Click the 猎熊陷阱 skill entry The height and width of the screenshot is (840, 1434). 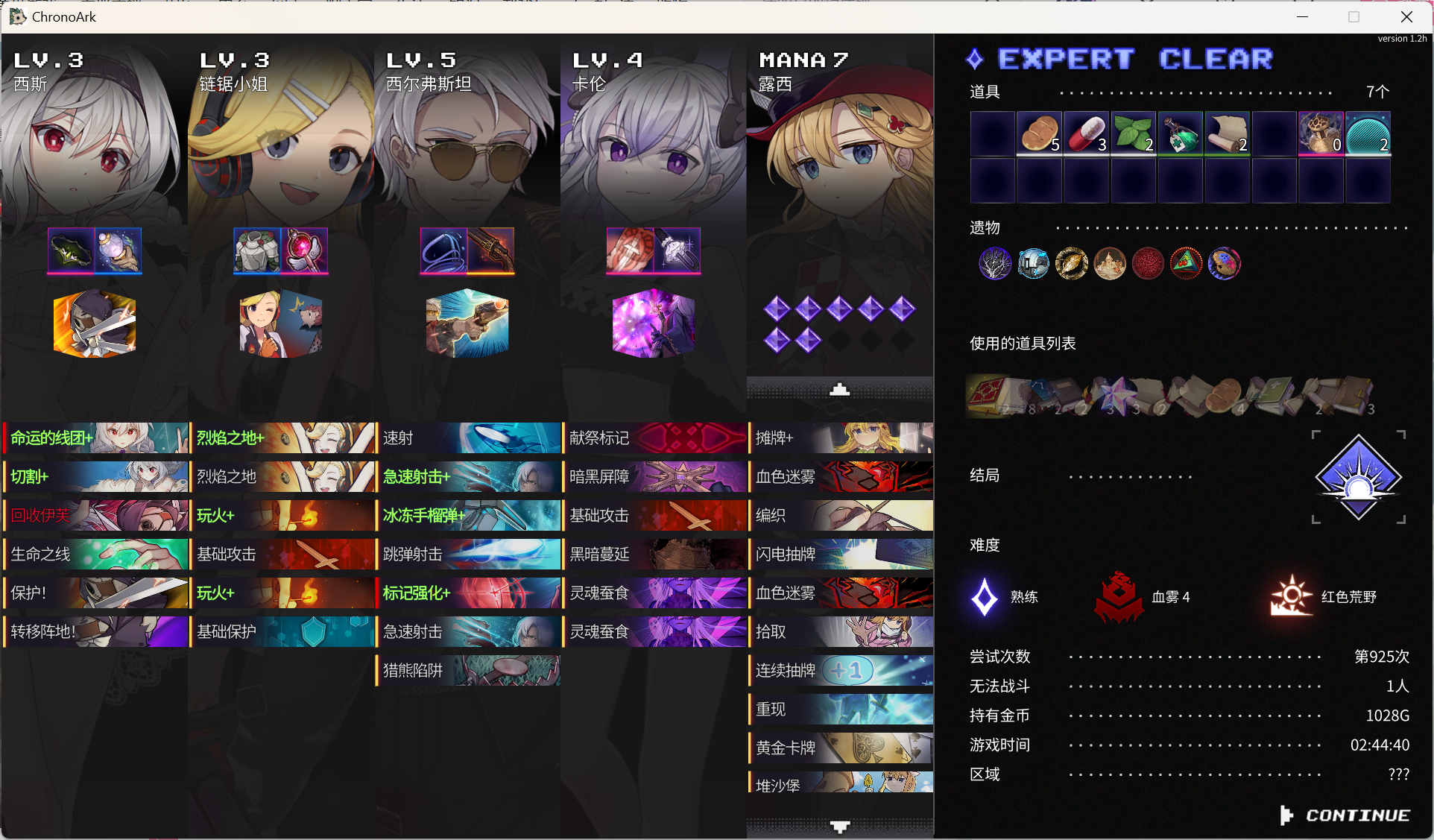click(x=468, y=671)
